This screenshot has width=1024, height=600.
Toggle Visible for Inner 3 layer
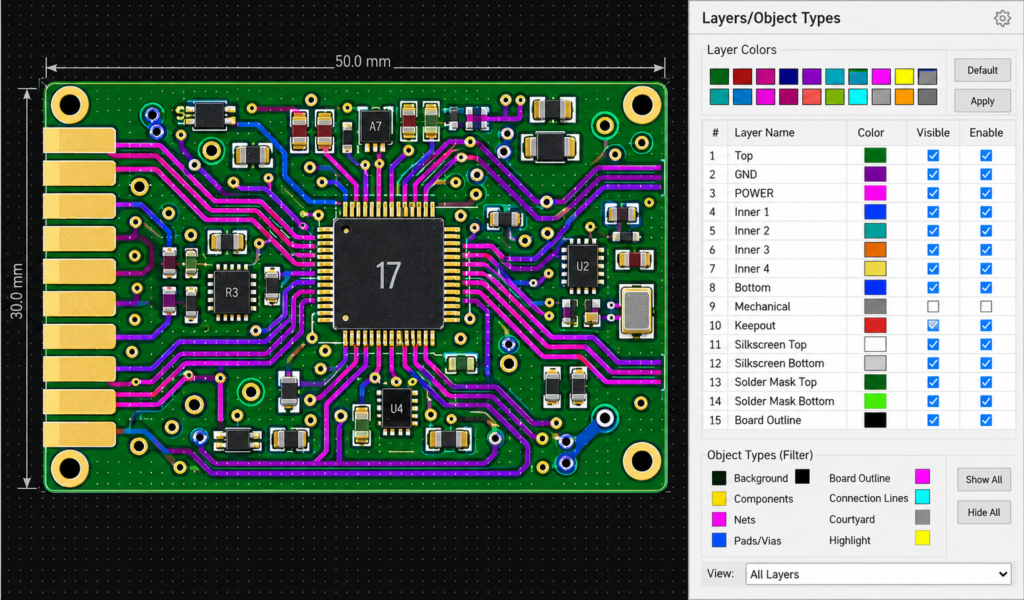tap(933, 249)
